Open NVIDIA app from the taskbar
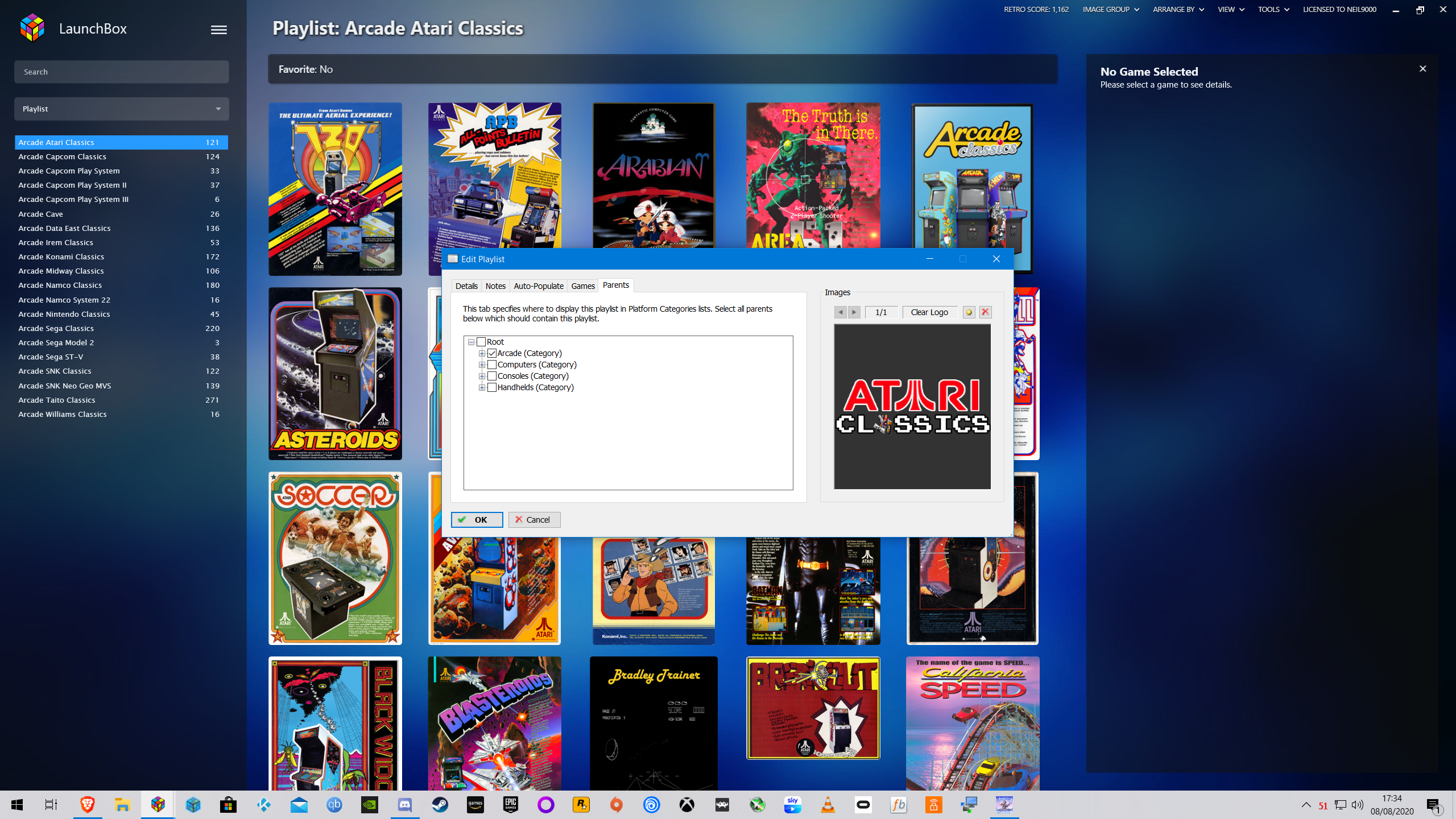1456x819 pixels. coord(369,804)
